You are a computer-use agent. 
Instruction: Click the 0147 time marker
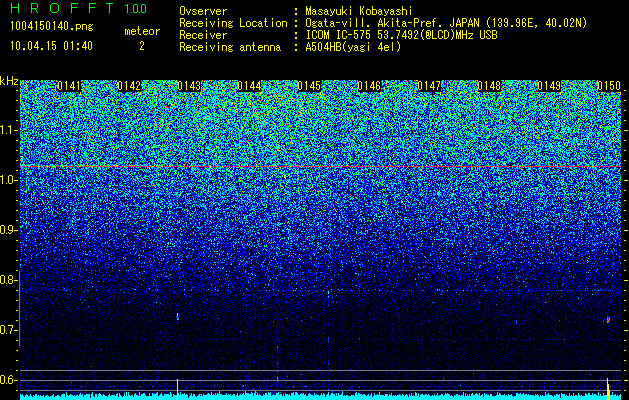coord(429,86)
